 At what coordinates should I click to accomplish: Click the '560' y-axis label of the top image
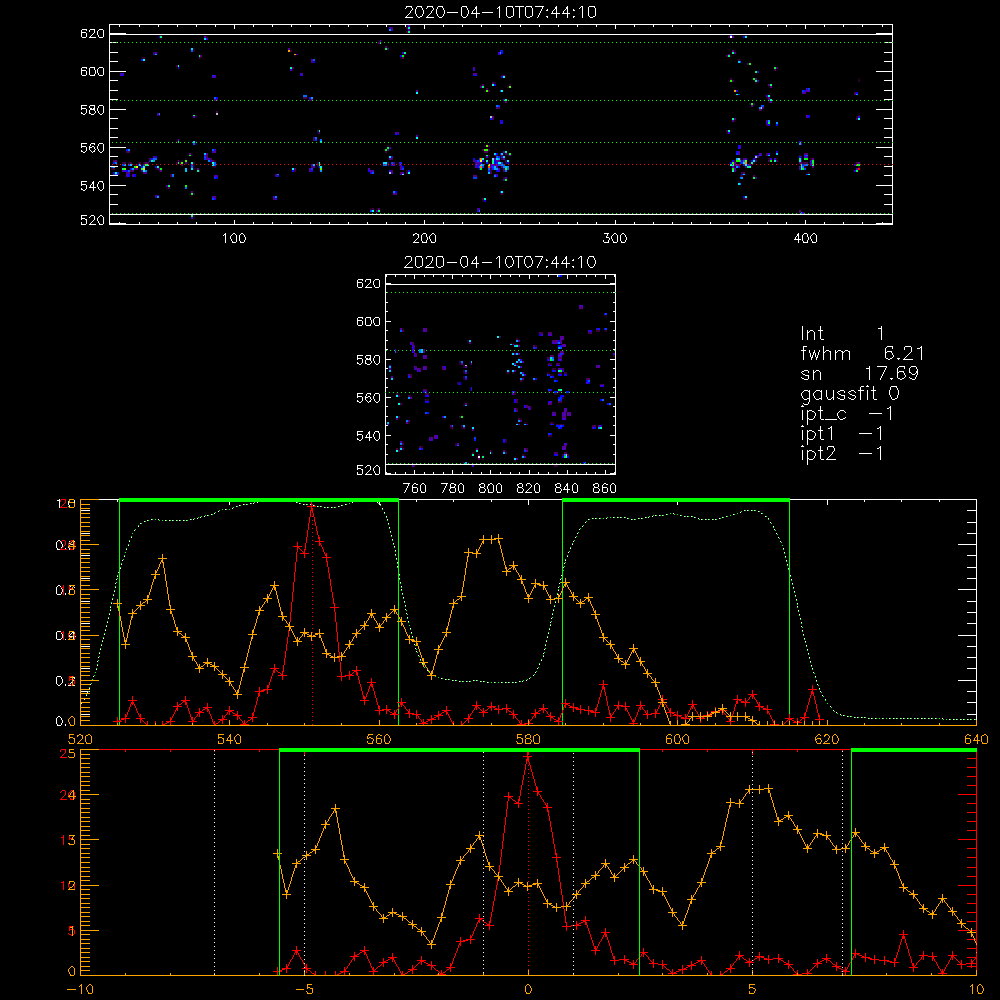[92, 148]
